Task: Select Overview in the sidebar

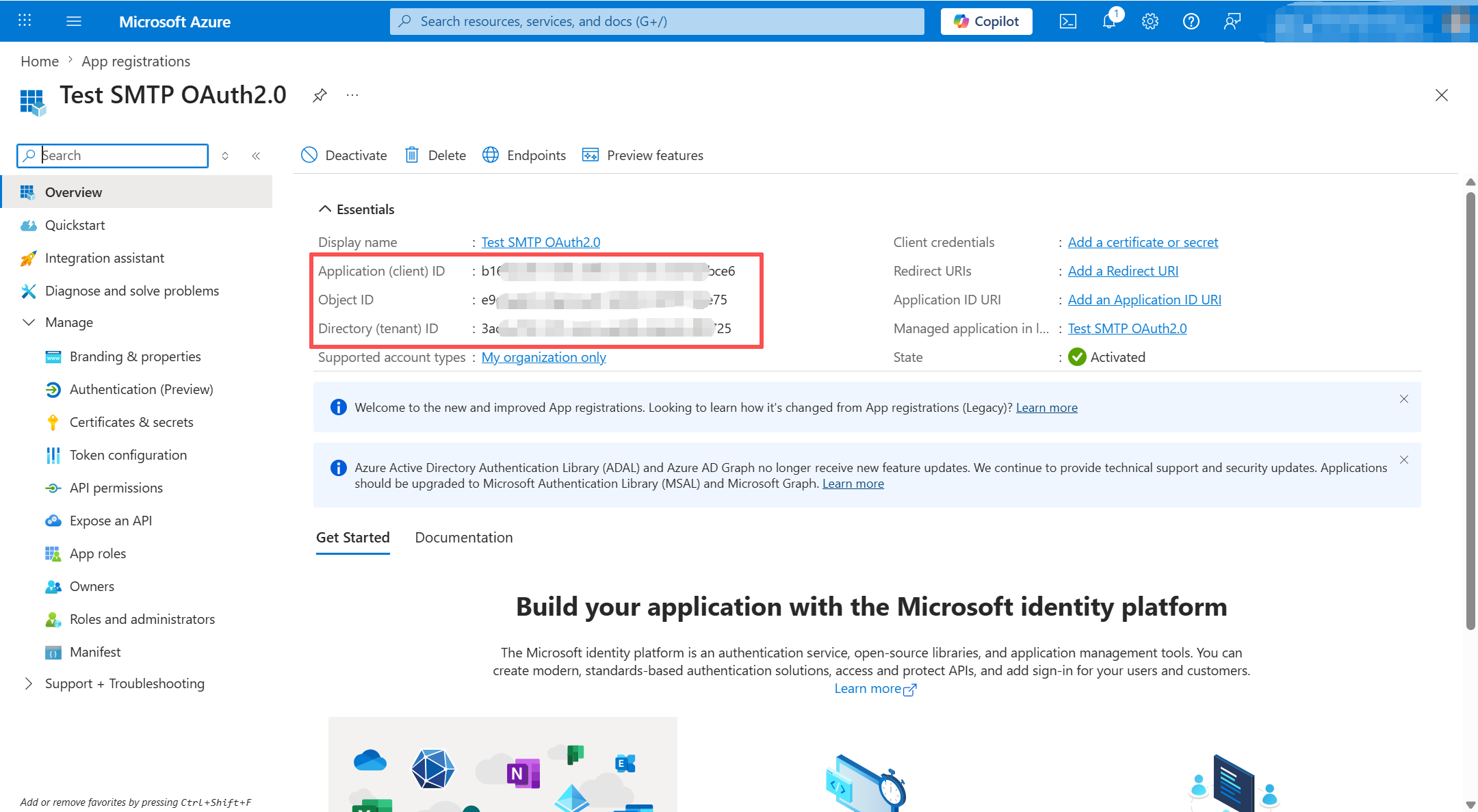Action: click(x=137, y=192)
